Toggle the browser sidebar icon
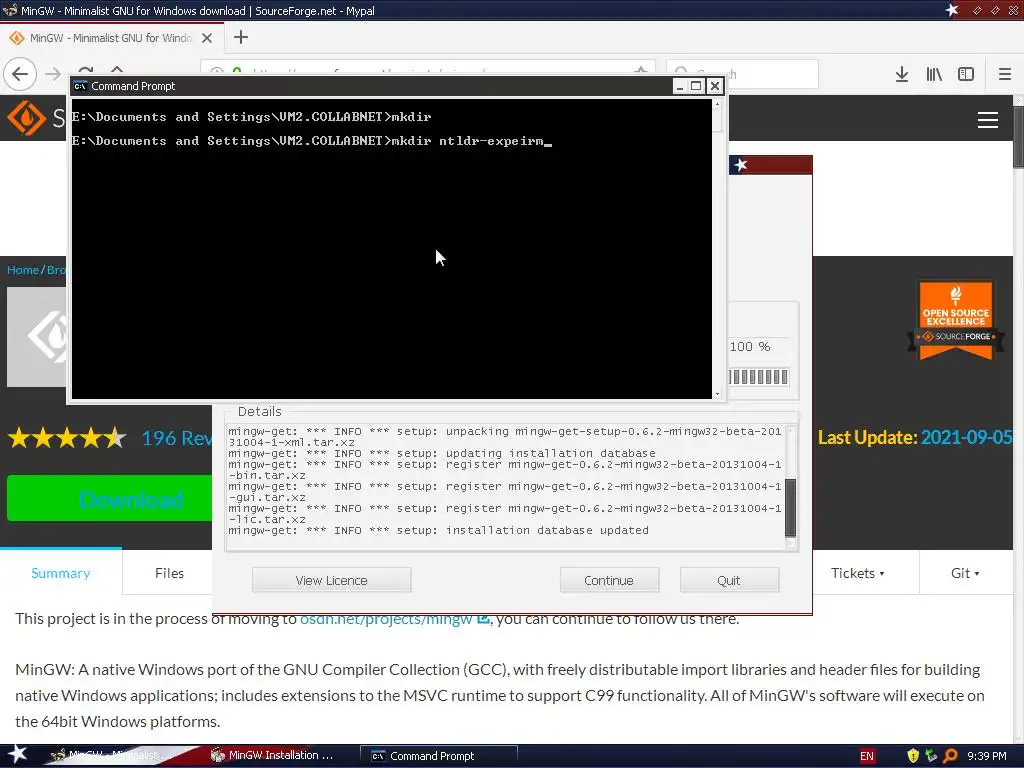 coord(965,74)
